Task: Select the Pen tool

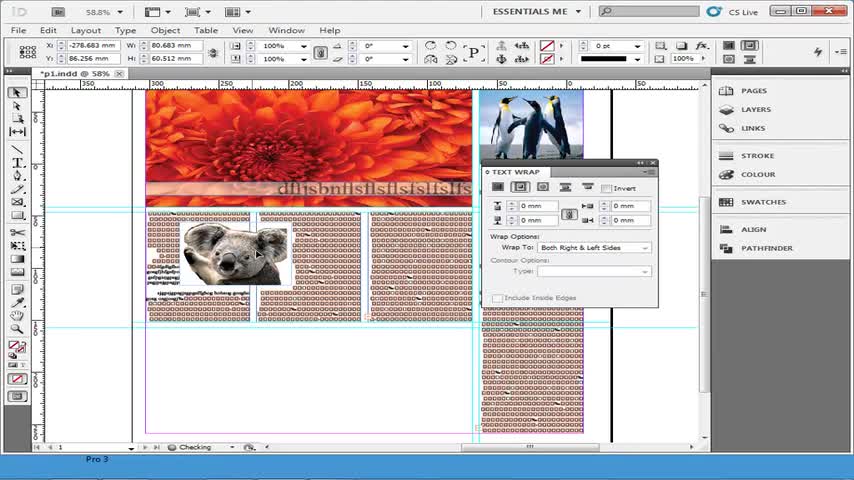Action: 17,175
